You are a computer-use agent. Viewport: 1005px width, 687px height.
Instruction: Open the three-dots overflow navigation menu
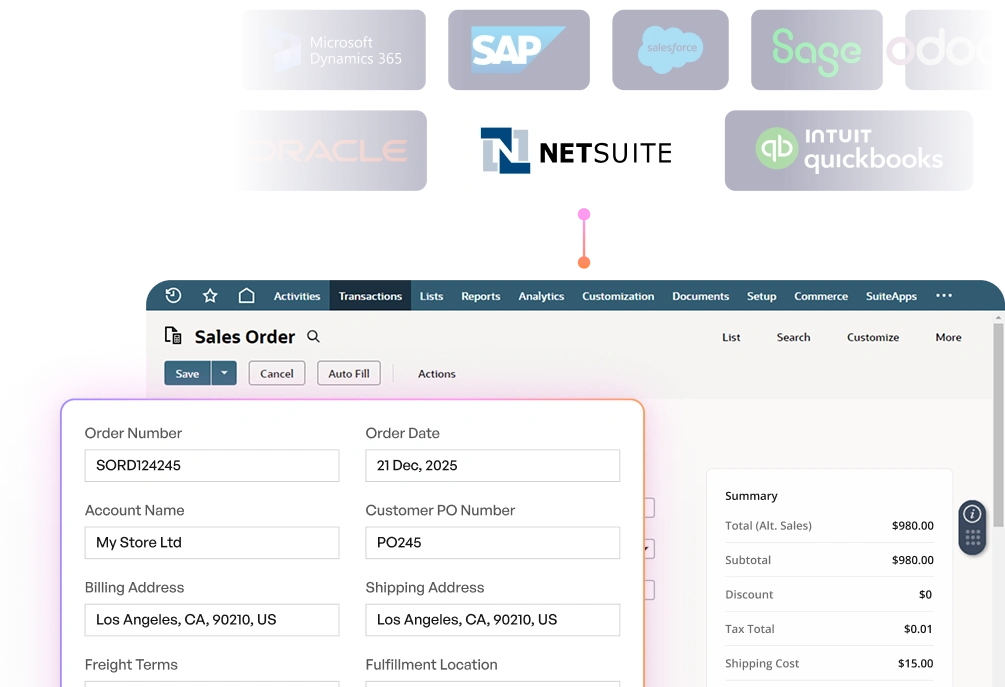tap(943, 296)
